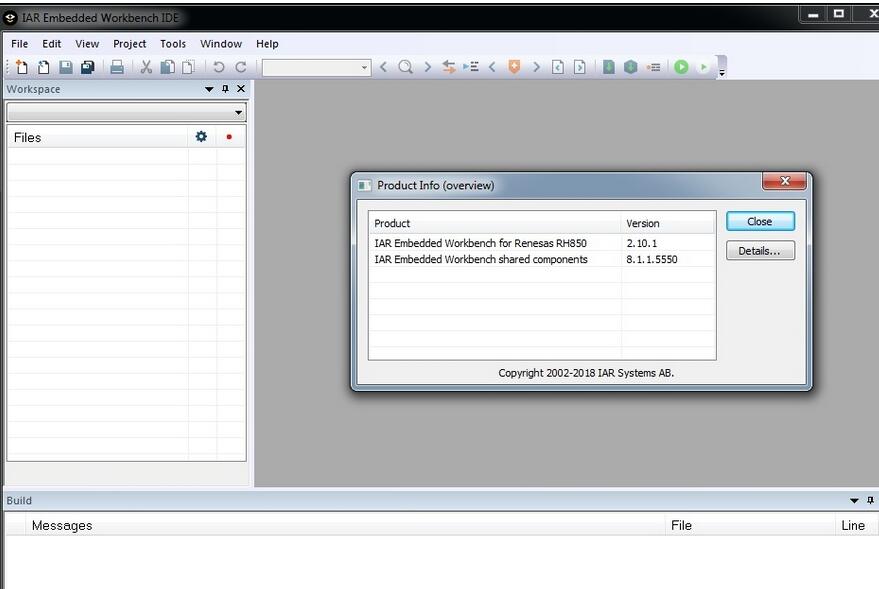Open the Project menu
The width and height of the screenshot is (879, 589).
tap(129, 44)
